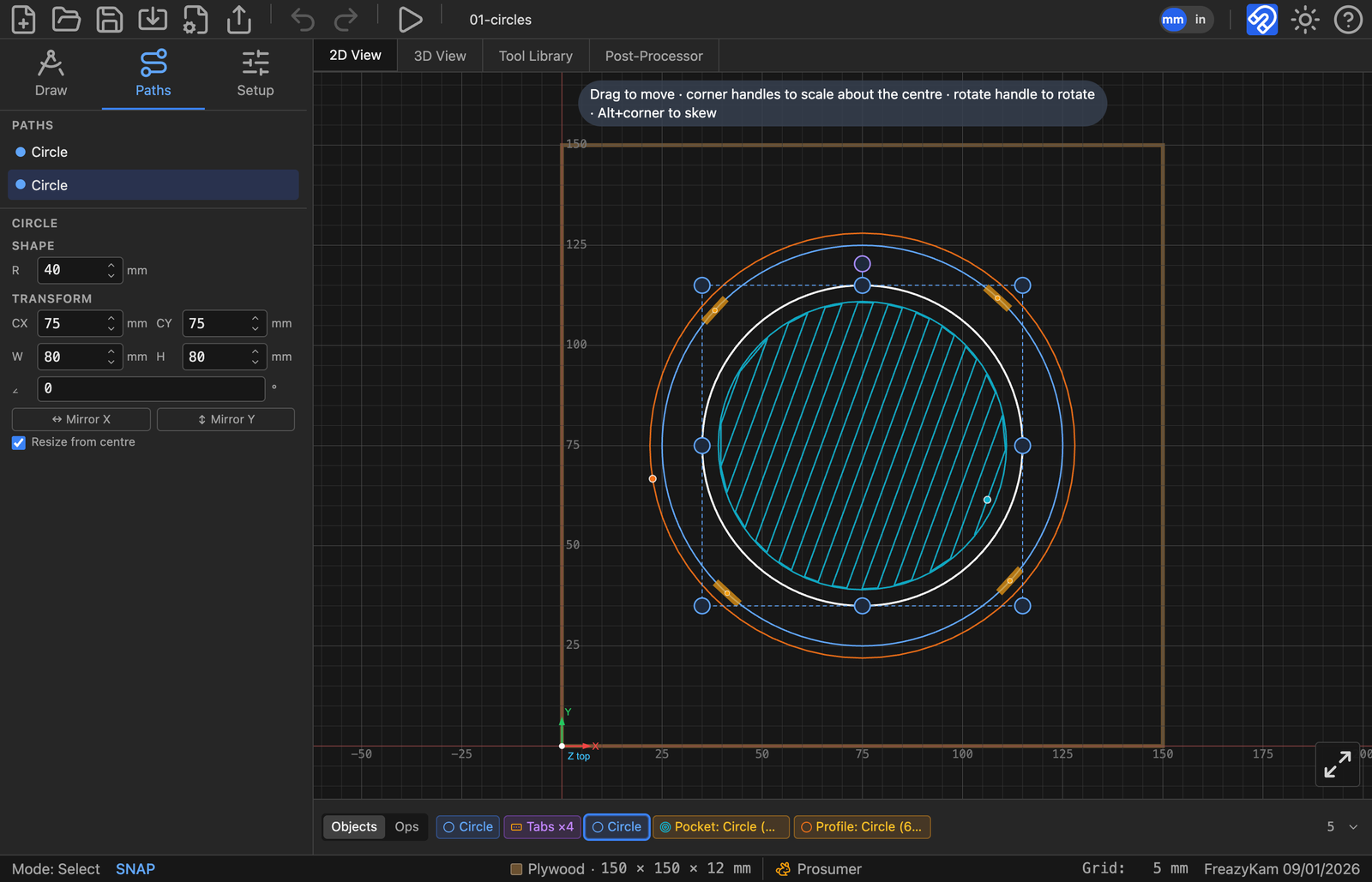Image resolution: width=1372 pixels, height=882 pixels.
Task: Create a new file with the toolbar icon
Action: (23, 19)
